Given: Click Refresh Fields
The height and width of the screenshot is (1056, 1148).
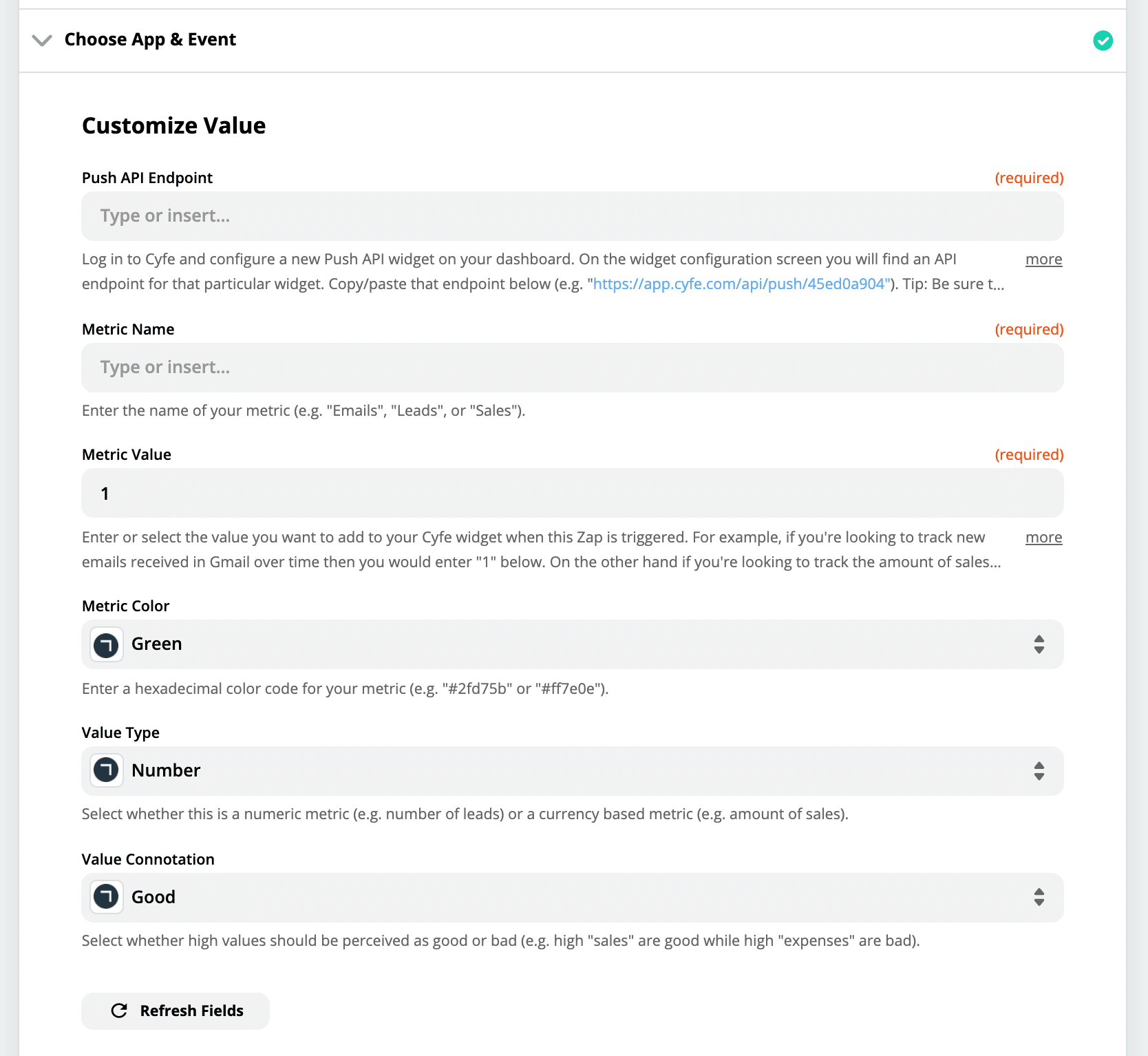Looking at the screenshot, I should (x=175, y=1011).
